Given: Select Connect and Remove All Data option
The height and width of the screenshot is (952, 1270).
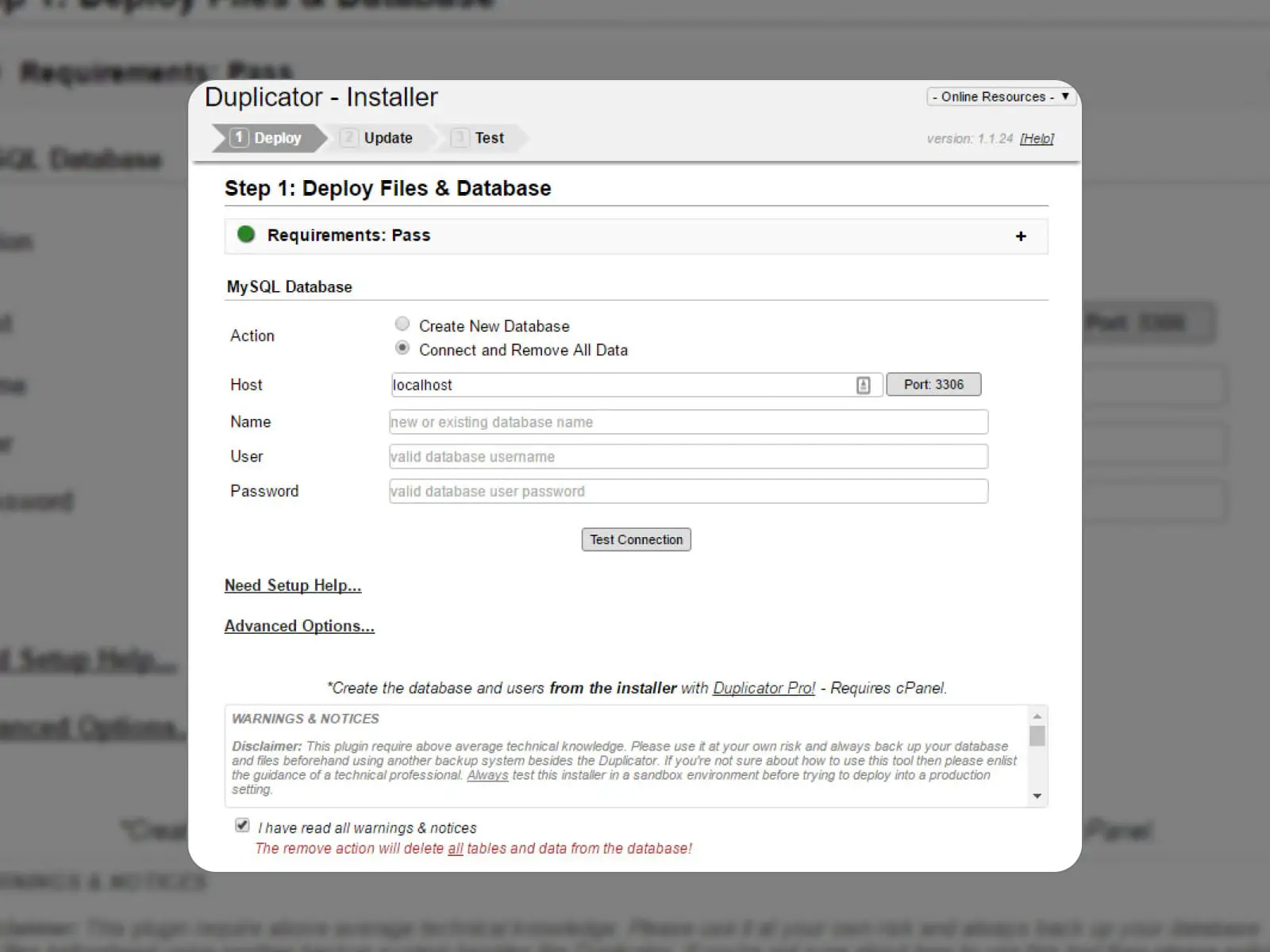Looking at the screenshot, I should [x=402, y=347].
